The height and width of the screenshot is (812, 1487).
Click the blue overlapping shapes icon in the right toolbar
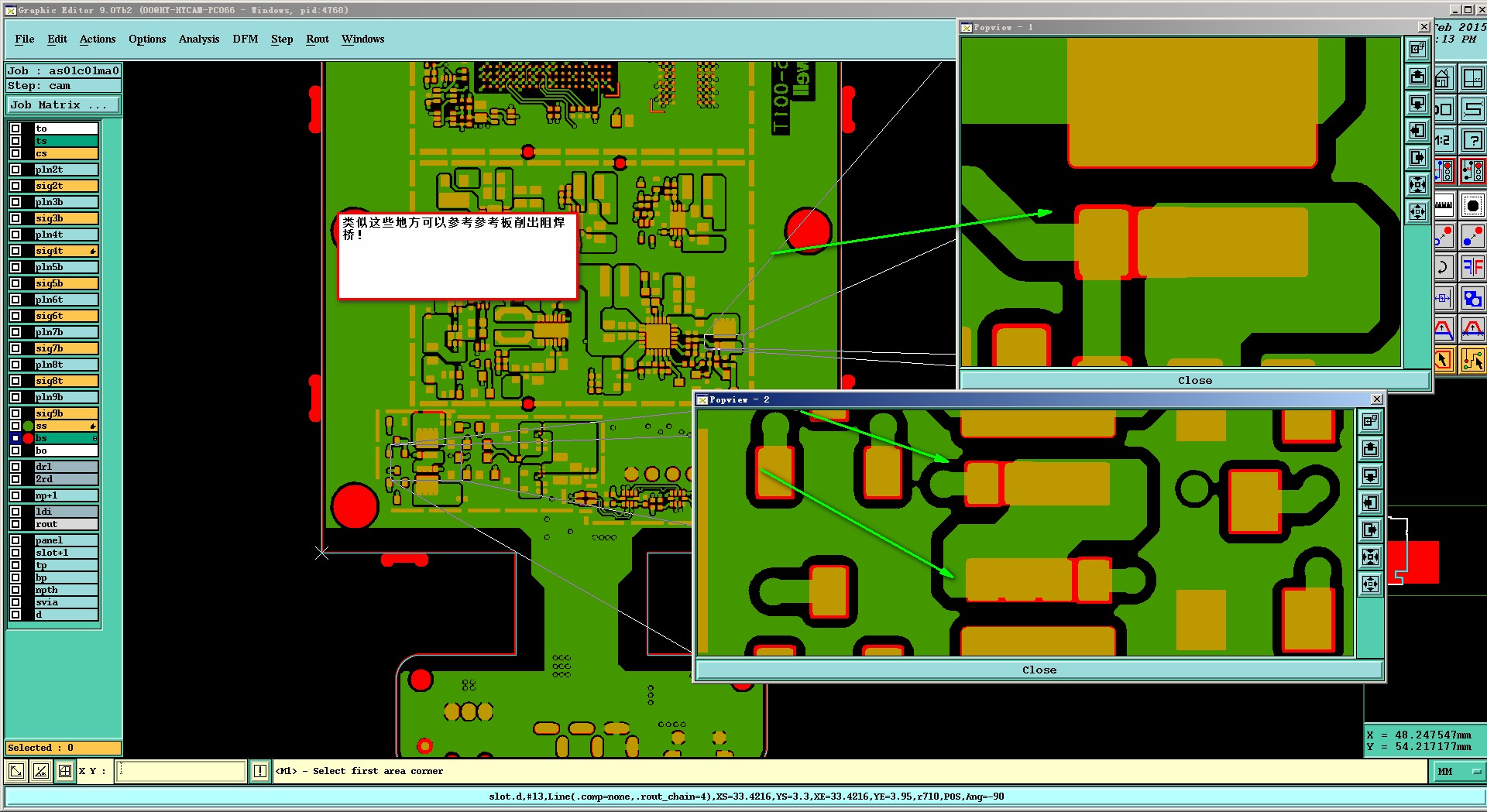pos(1472,299)
